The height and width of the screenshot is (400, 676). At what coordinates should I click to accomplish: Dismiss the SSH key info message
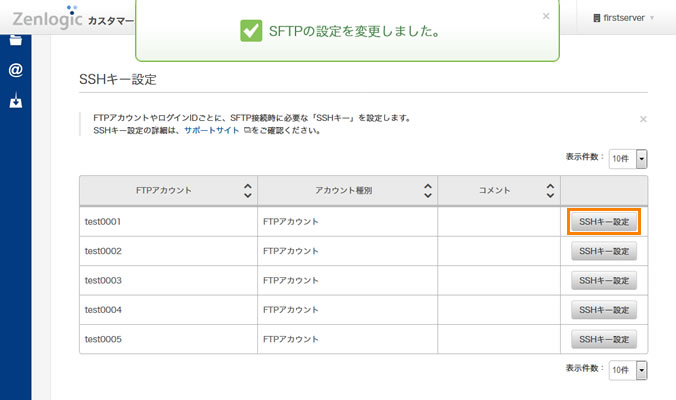tap(643, 119)
